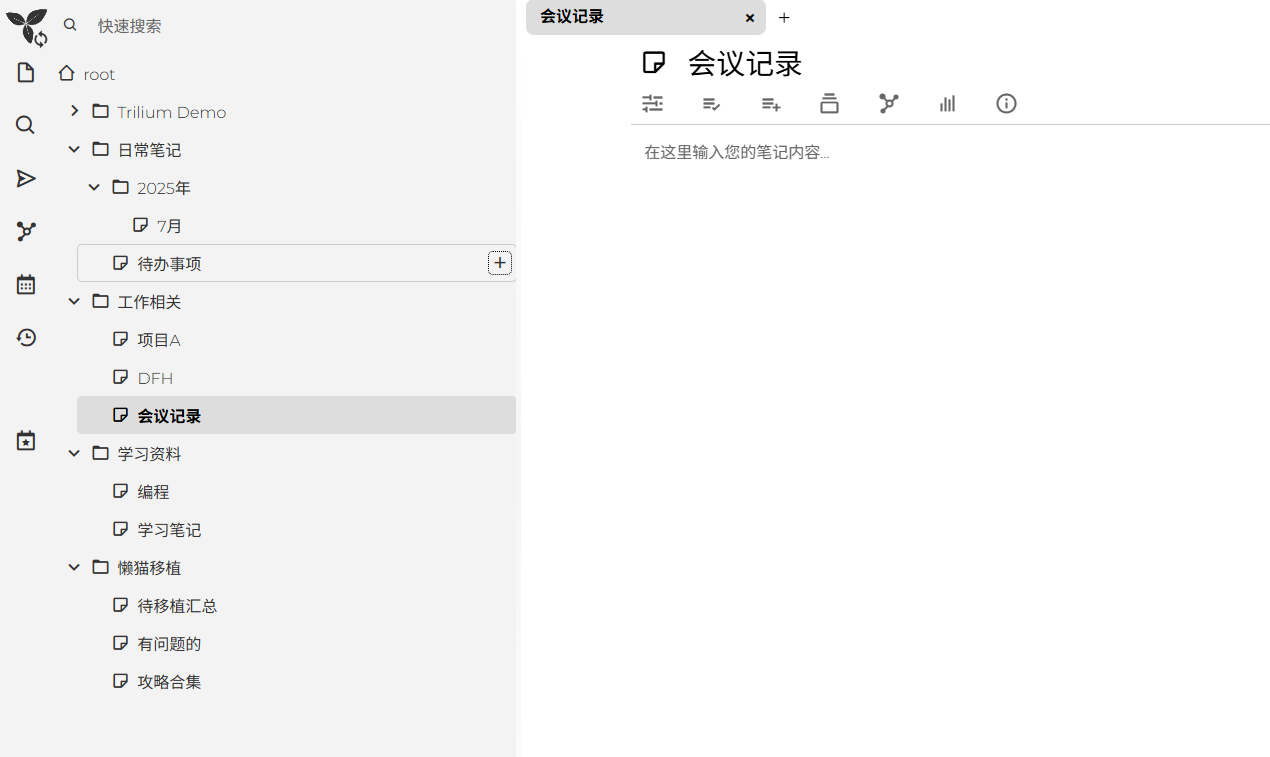Collapse the 学习资料 folder

[x=74, y=453]
